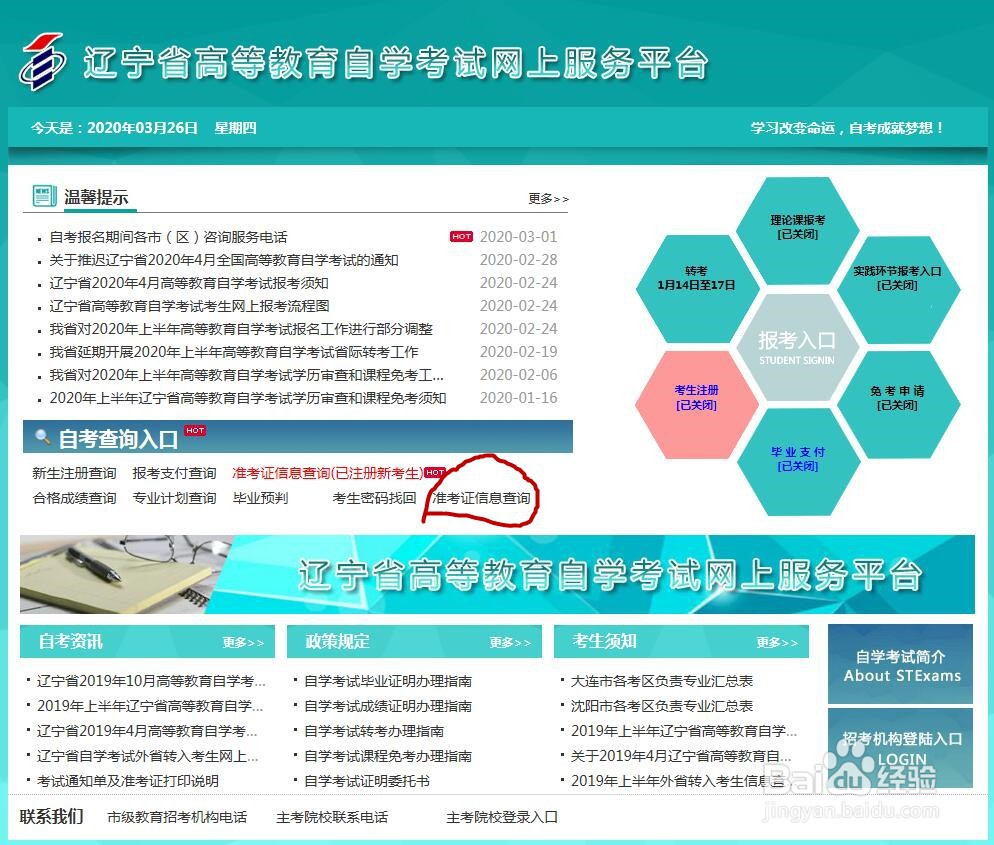
Task: Click 自学考试简介 About STExams button
Action: [x=900, y=664]
